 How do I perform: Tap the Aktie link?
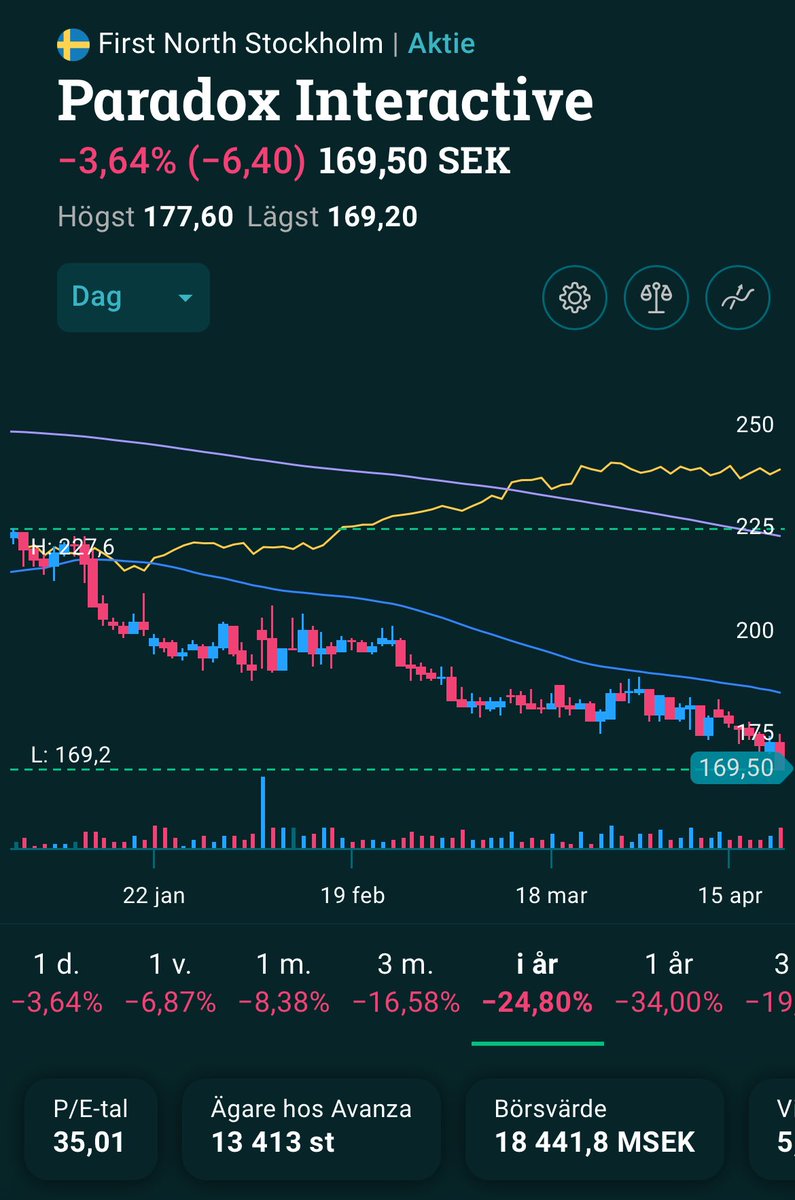click(441, 44)
